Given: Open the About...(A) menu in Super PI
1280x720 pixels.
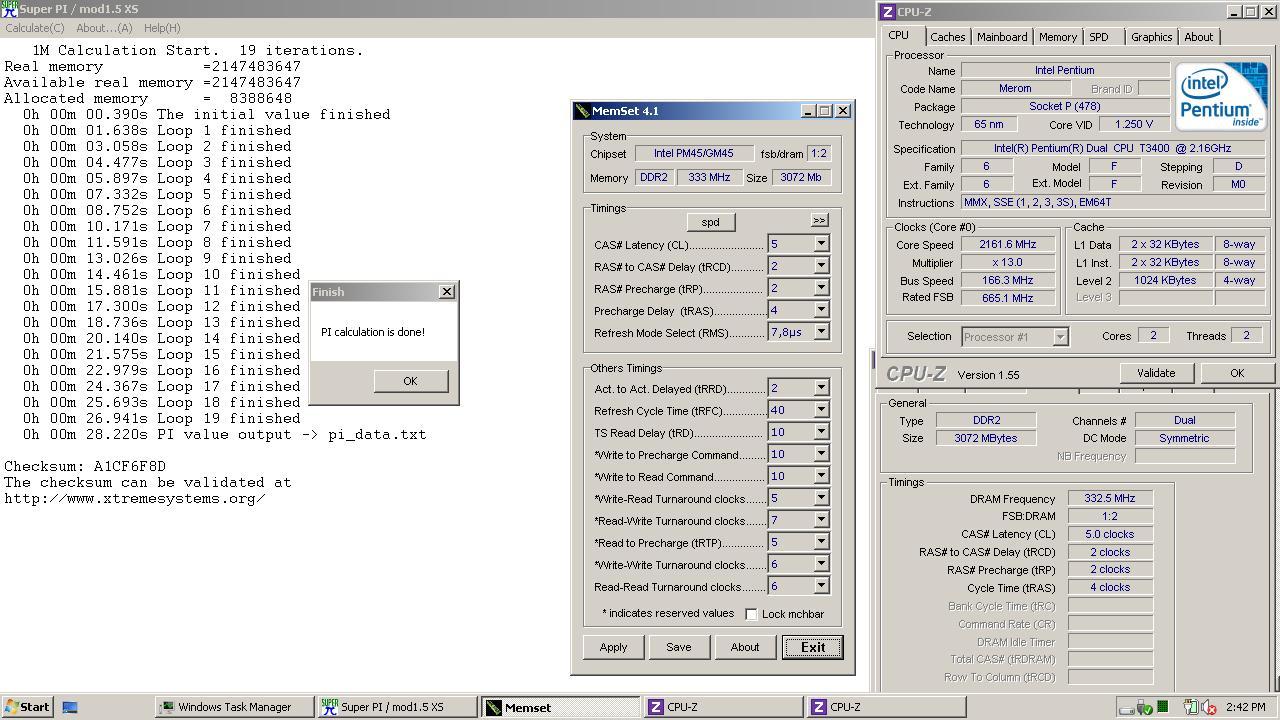Looking at the screenshot, I should 104,28.
